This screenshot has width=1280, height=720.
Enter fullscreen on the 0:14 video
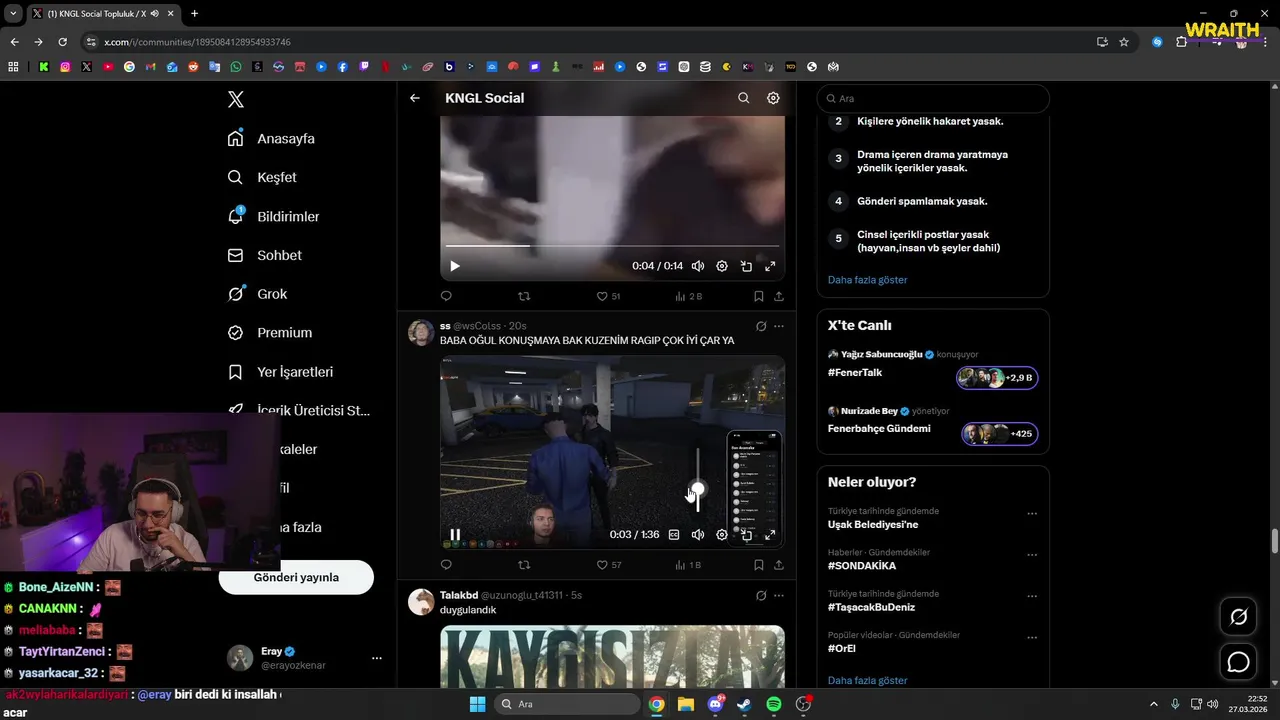coord(770,266)
